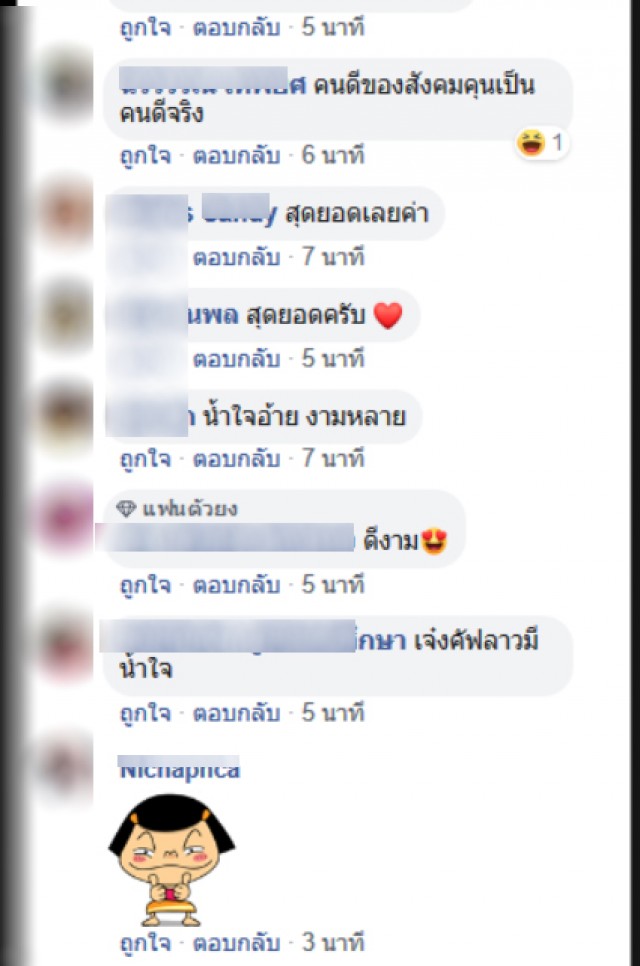This screenshot has height=966, width=640.
Task: Click the laughing reaction emoji with count 1
Action: click(x=531, y=144)
